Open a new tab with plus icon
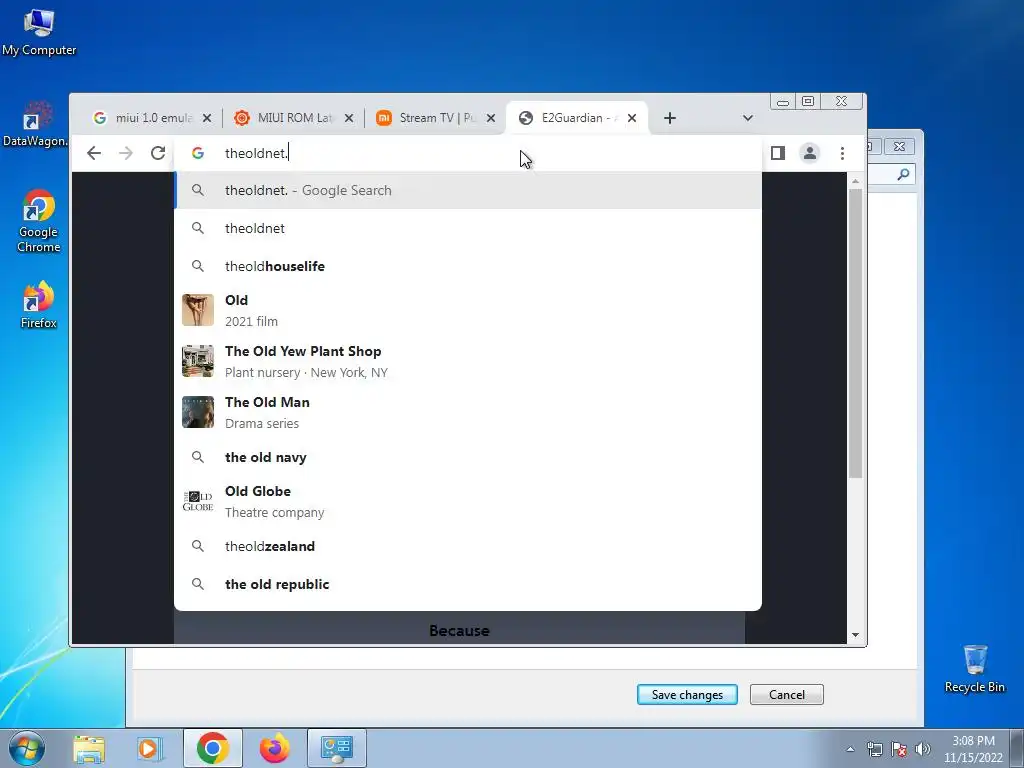 669,118
